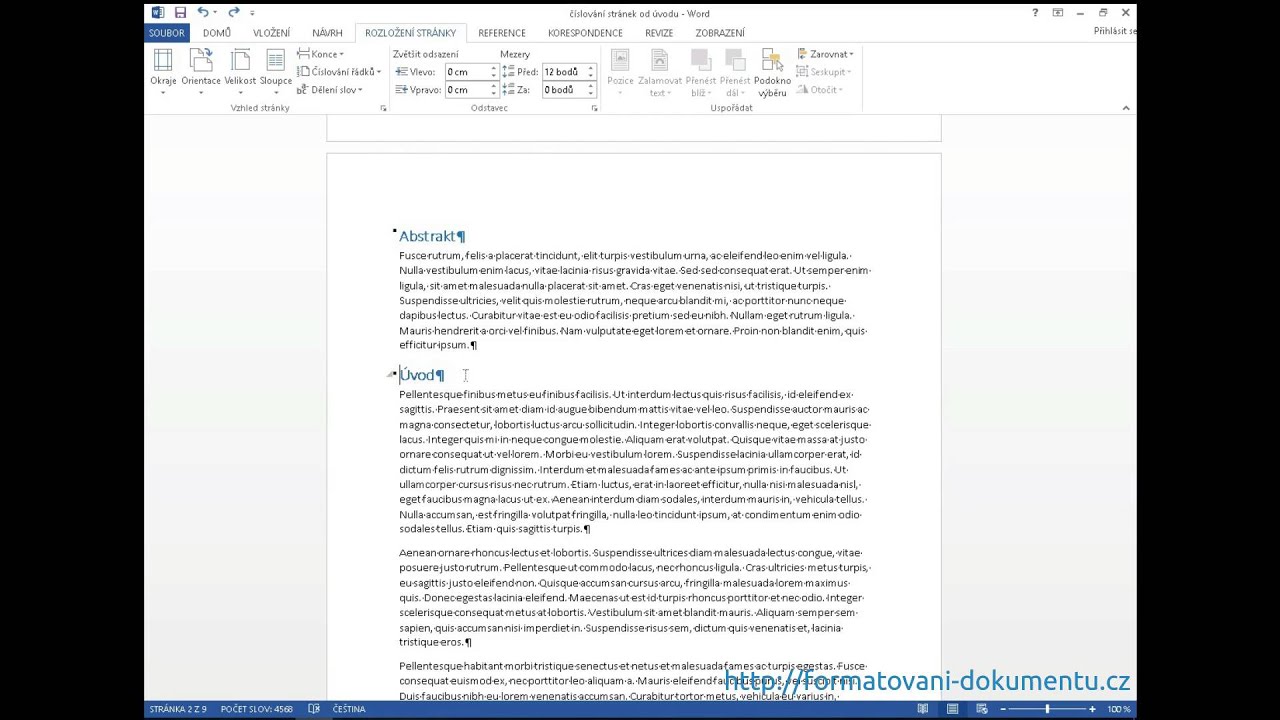Screen dimensions: 1280x720
Task: Open the Pozice position menu
Action: [x=620, y=72]
